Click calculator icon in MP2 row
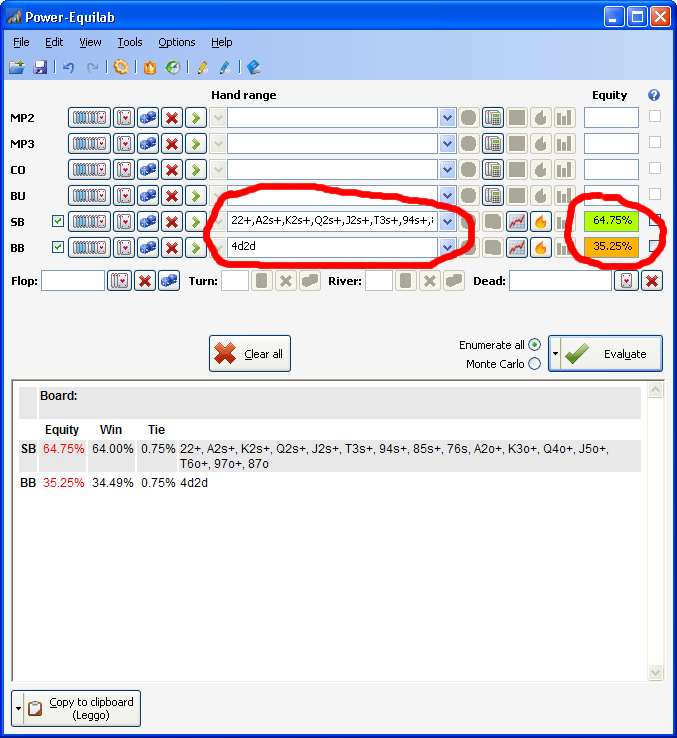This screenshot has width=677, height=738. 493,118
